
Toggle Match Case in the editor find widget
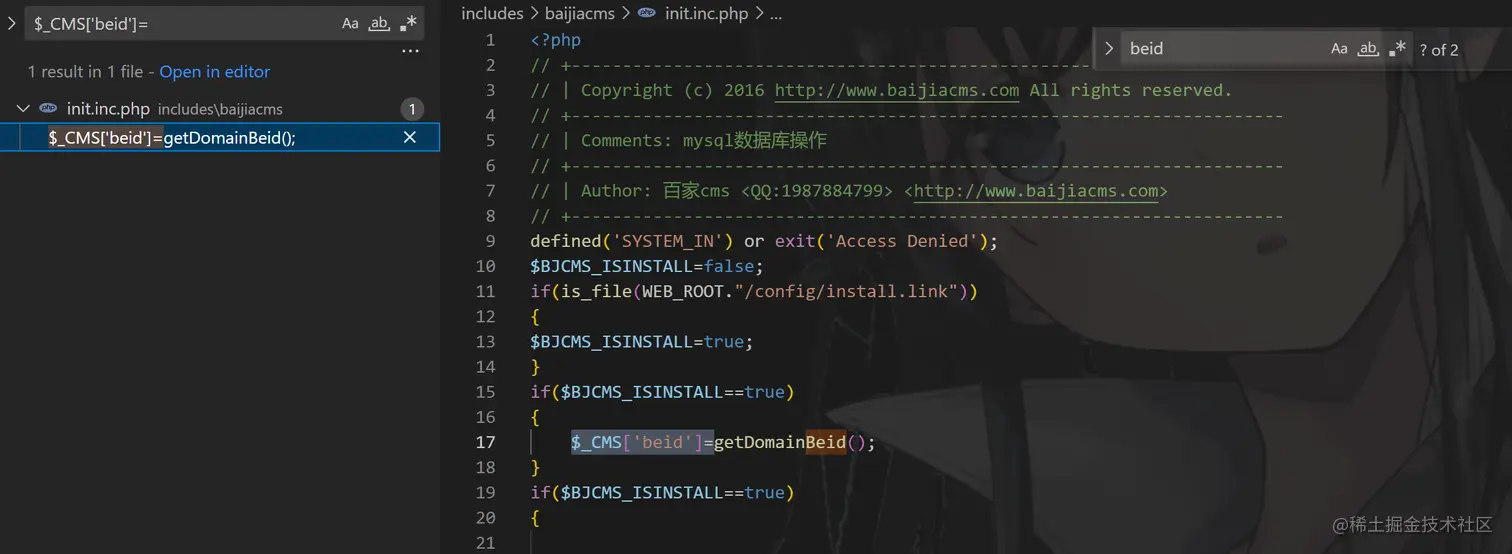coord(1339,49)
